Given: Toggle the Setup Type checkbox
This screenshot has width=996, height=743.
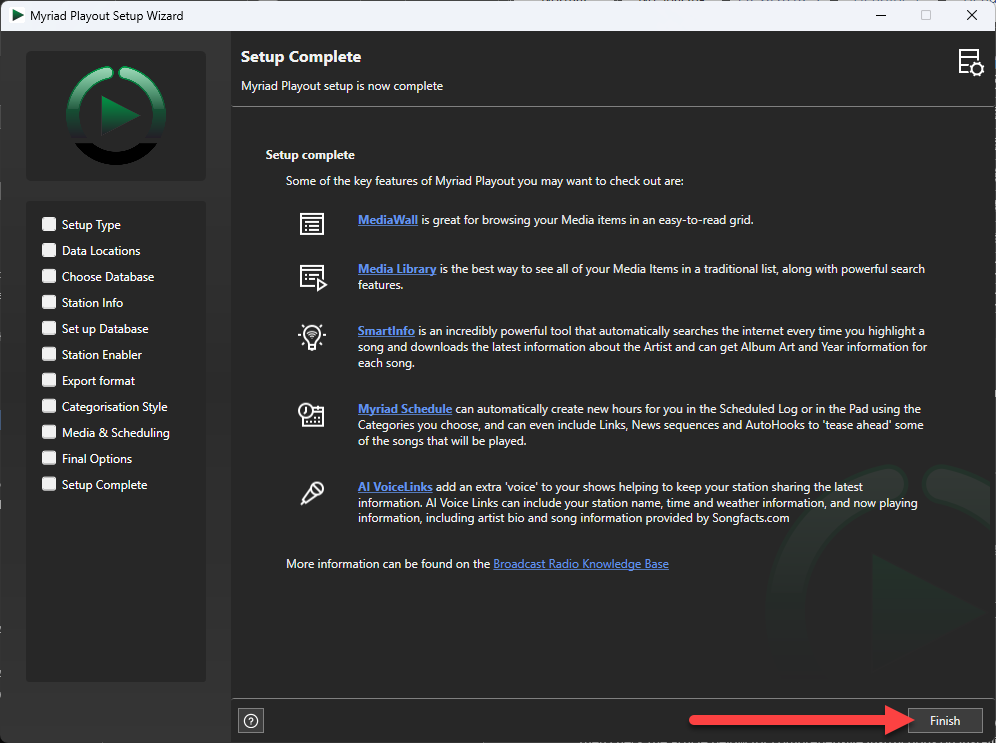Looking at the screenshot, I should 49,224.
